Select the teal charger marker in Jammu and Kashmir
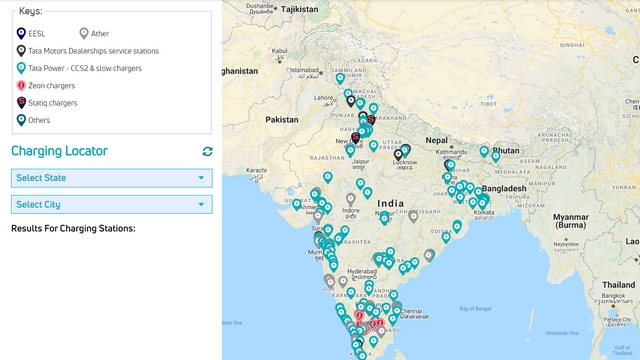 [340, 78]
